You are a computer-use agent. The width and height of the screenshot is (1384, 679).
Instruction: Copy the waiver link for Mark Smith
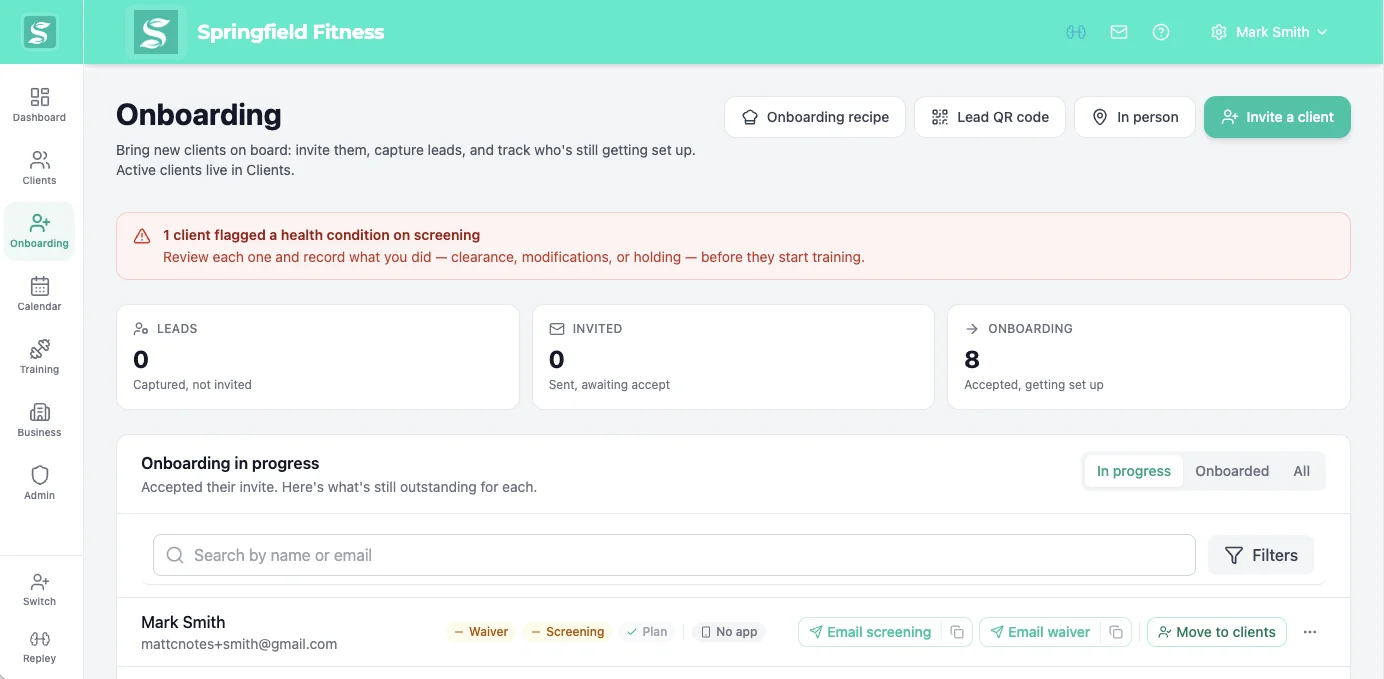point(1116,632)
